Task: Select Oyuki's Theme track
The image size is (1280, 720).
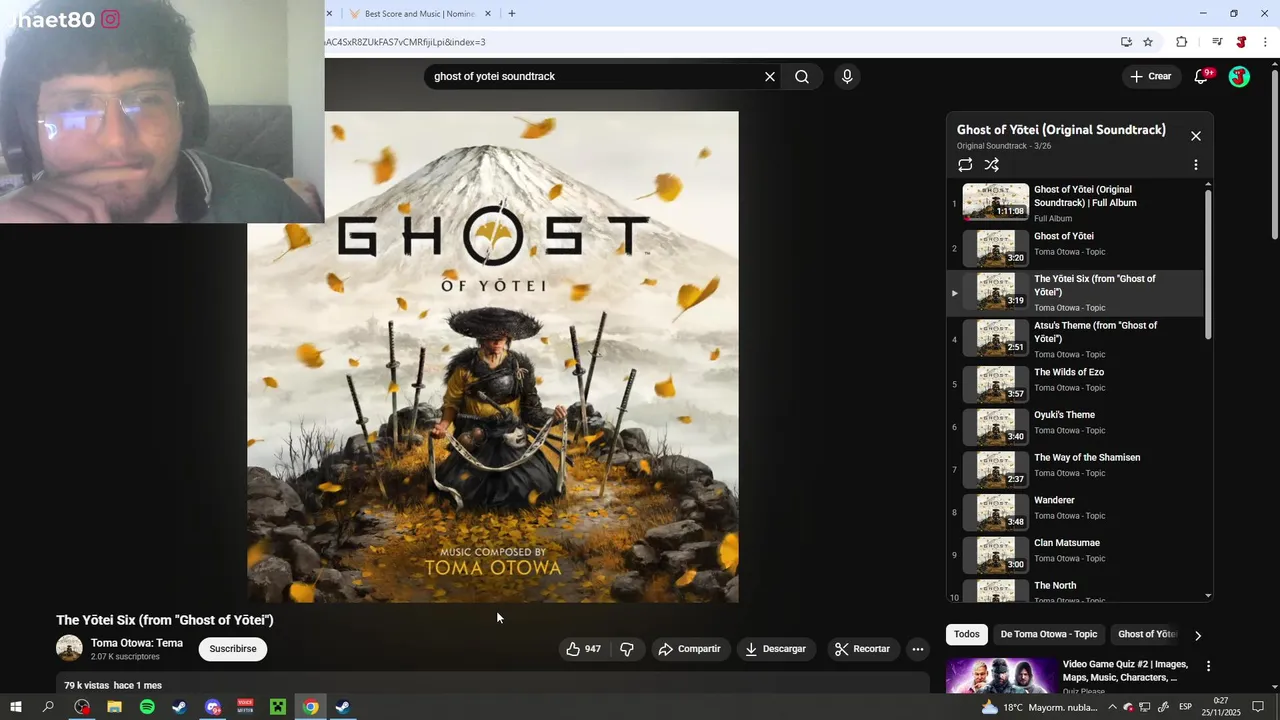Action: click(1075, 426)
